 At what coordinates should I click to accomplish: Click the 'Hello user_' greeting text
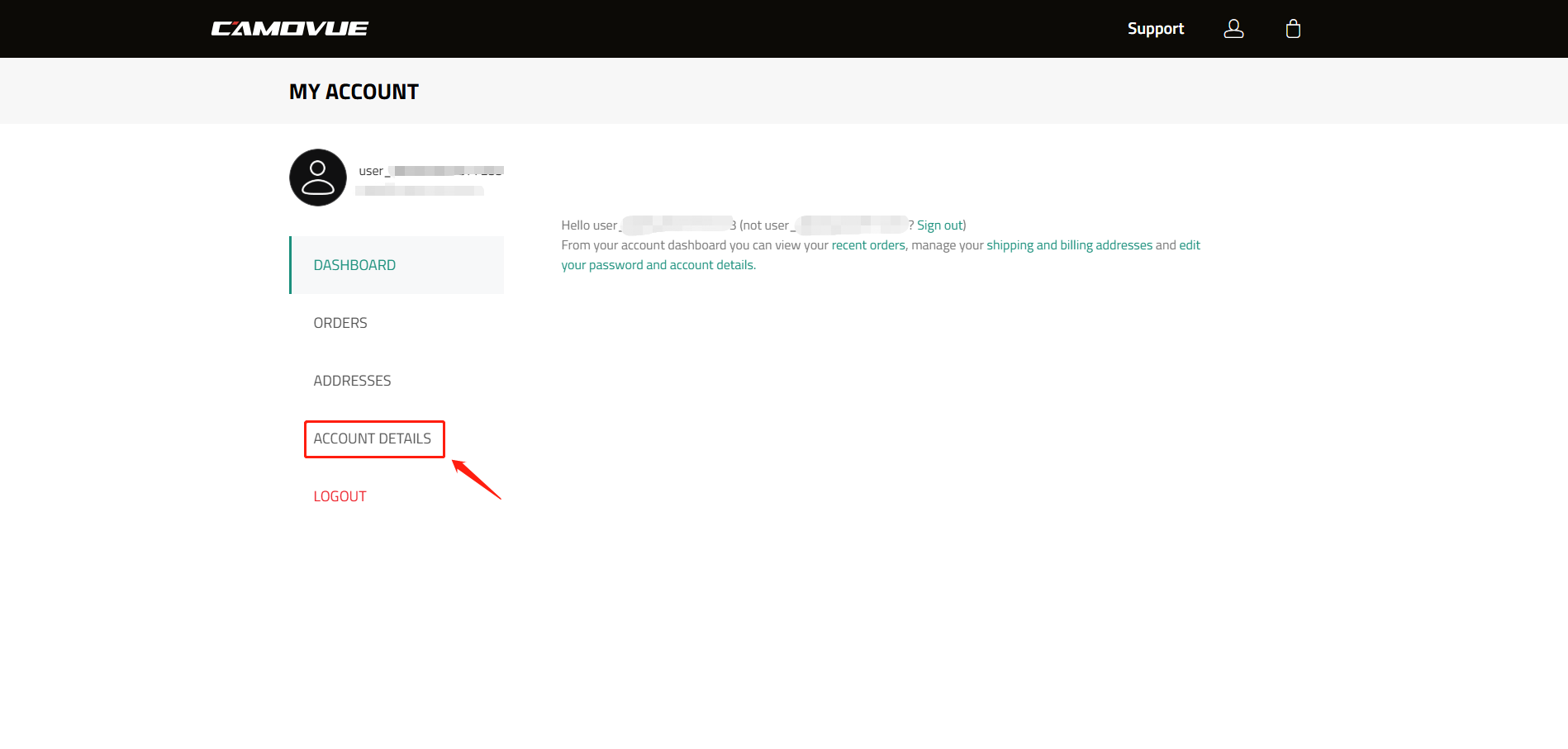[x=590, y=225]
